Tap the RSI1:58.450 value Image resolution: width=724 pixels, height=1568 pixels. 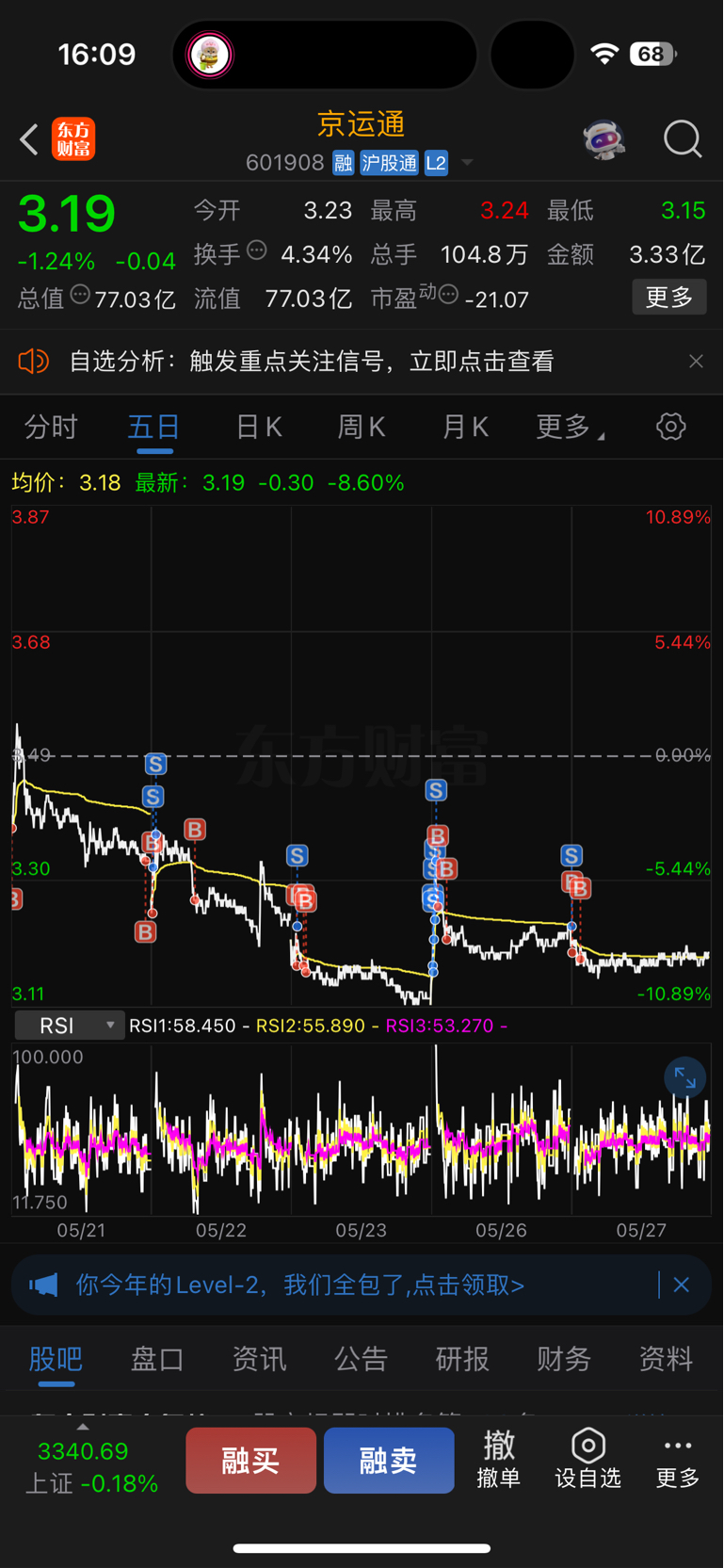[183, 1026]
